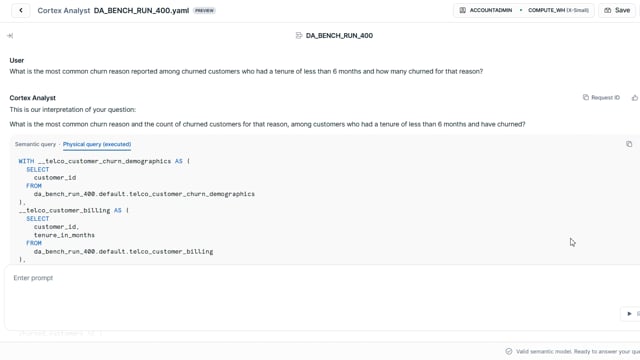The width and height of the screenshot is (640, 360).
Task: Click the thumbs up feedback icon
Action: (x=635, y=98)
